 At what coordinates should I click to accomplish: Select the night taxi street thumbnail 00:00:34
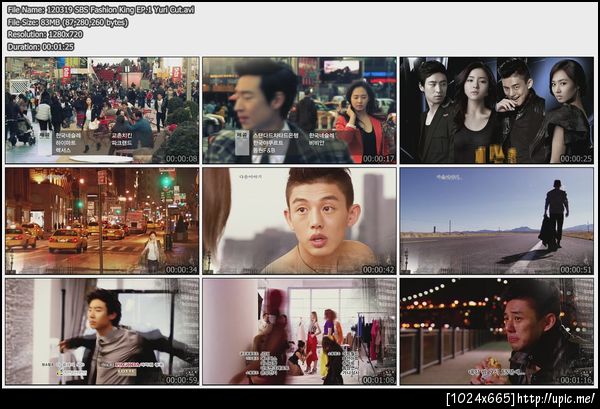pos(102,221)
